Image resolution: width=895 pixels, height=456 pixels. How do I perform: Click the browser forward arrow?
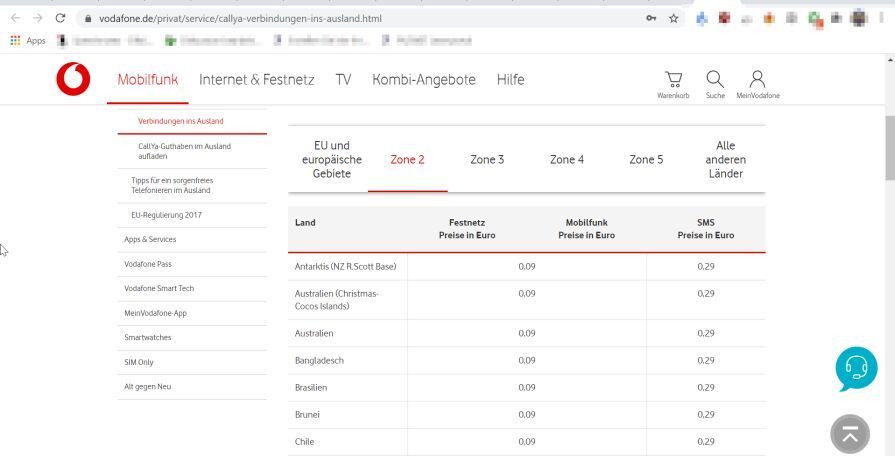(38, 18)
